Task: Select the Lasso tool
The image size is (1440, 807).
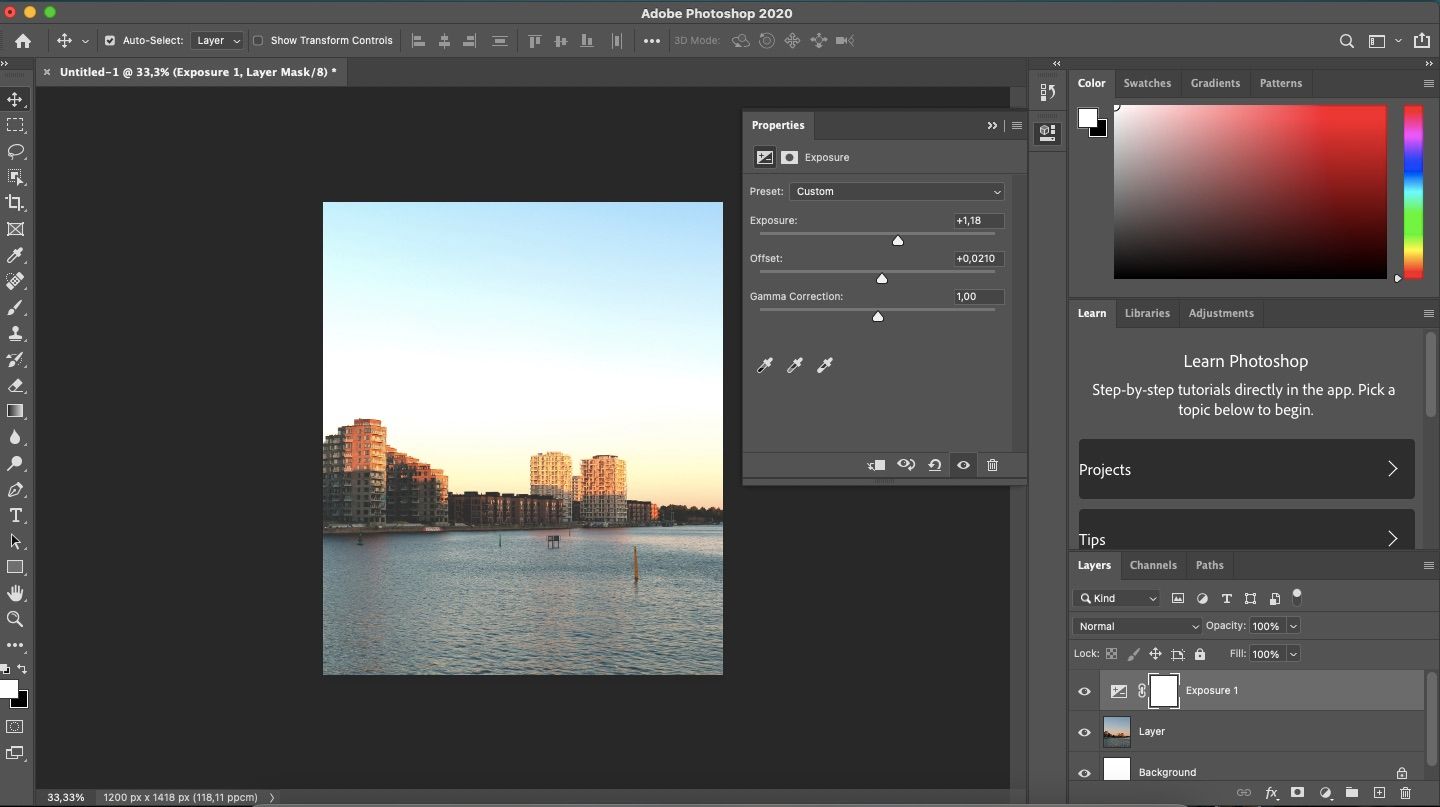Action: point(16,151)
